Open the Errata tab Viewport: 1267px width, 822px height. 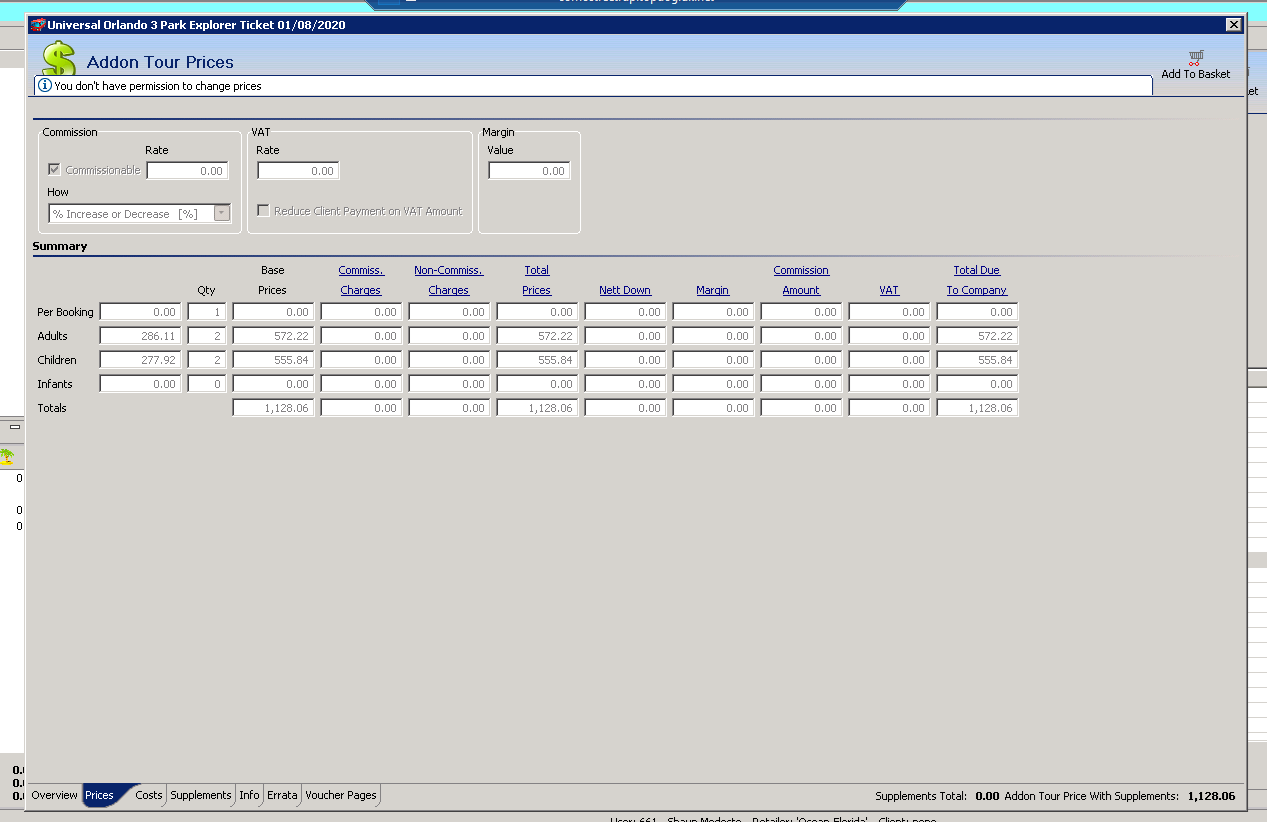point(282,795)
